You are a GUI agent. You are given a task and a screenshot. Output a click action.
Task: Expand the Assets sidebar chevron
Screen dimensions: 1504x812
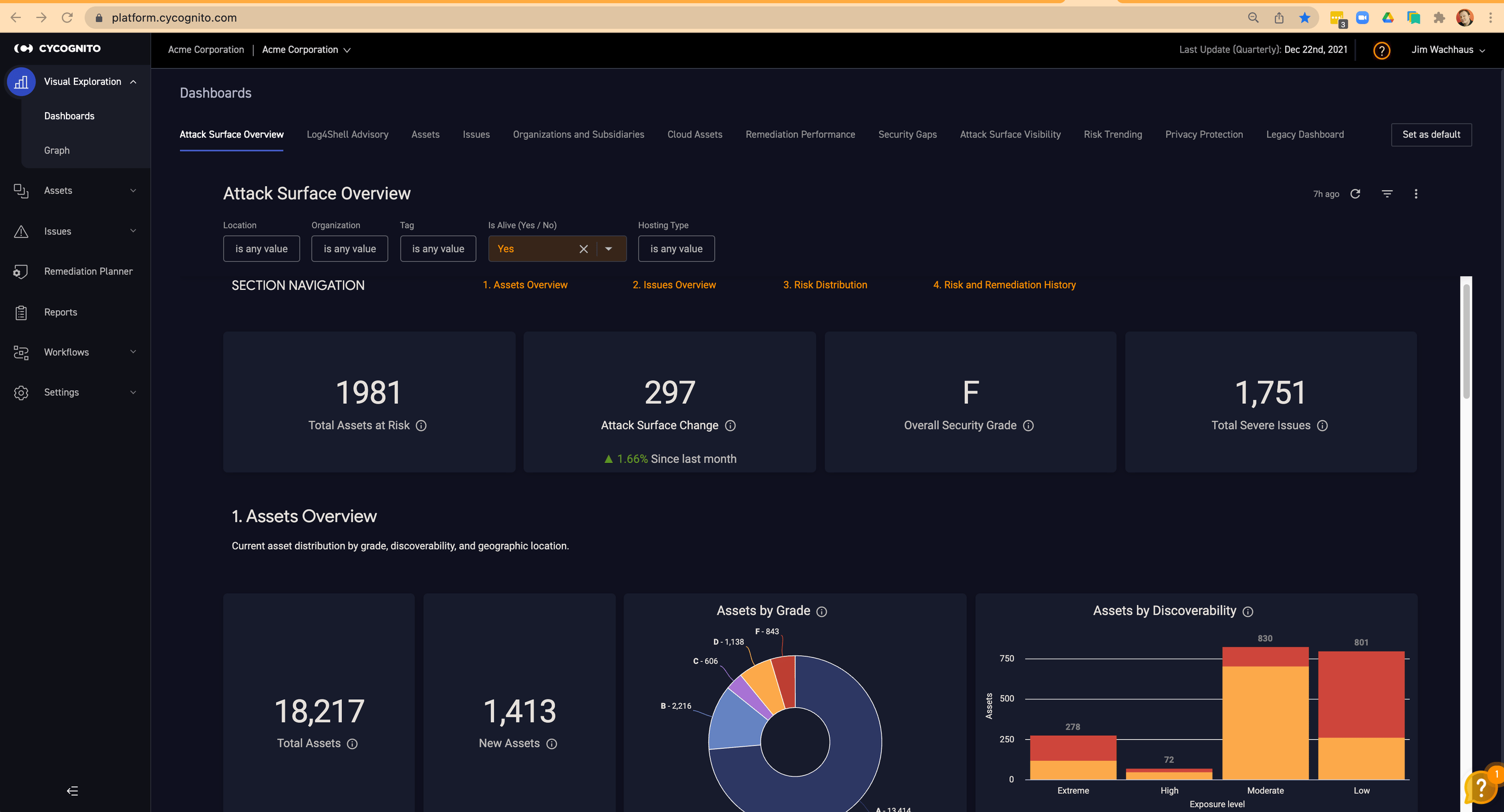click(133, 191)
